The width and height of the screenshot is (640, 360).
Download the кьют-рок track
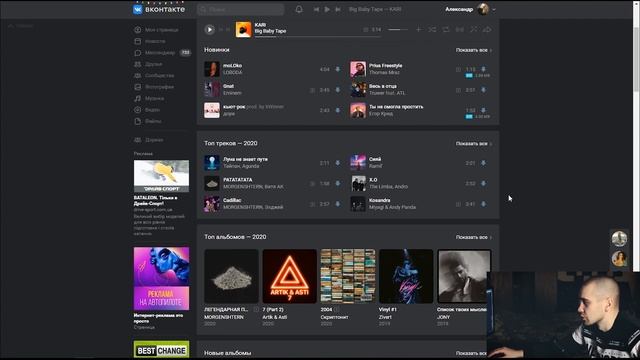pos(338,110)
